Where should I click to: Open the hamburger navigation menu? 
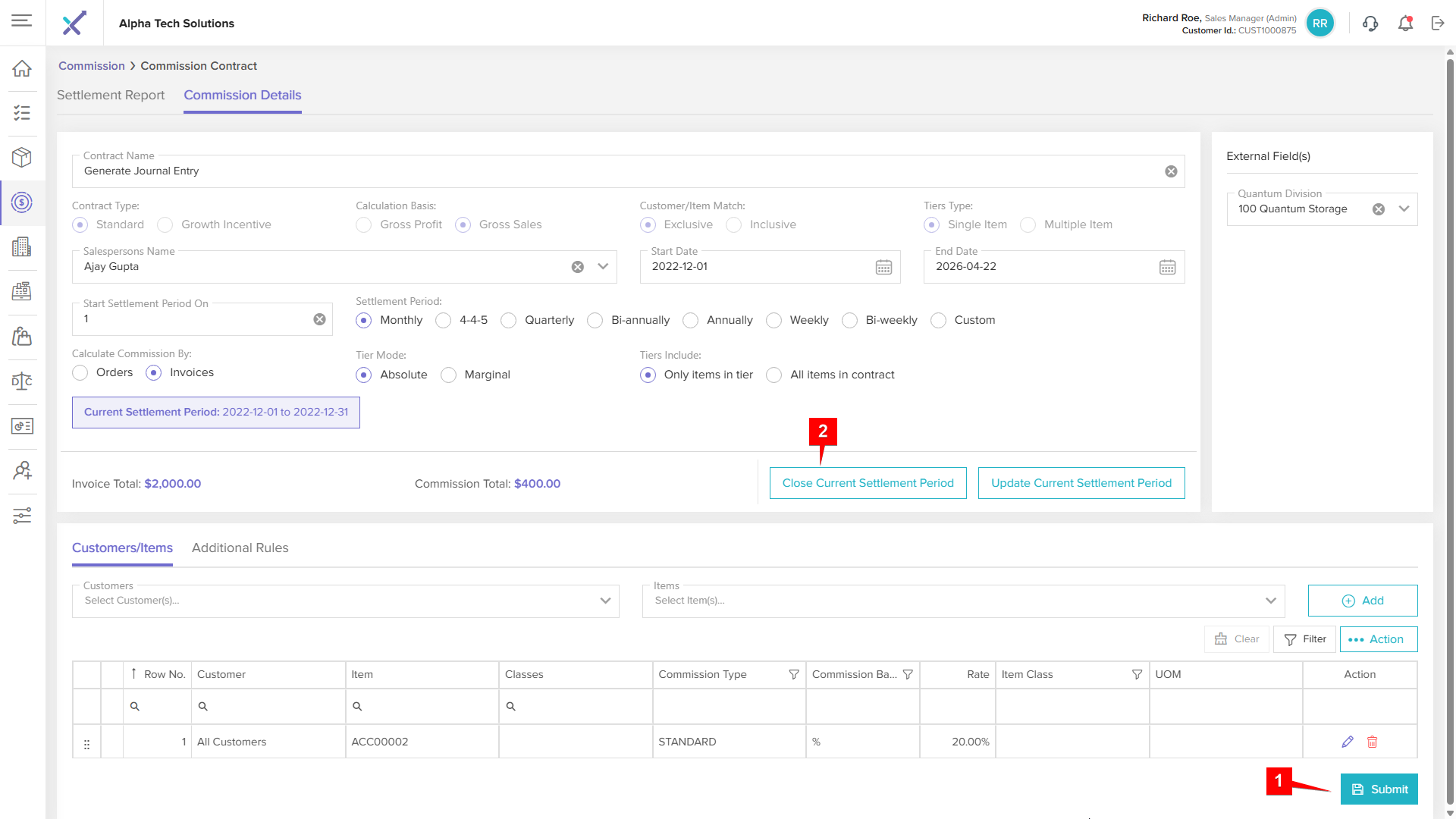click(22, 20)
